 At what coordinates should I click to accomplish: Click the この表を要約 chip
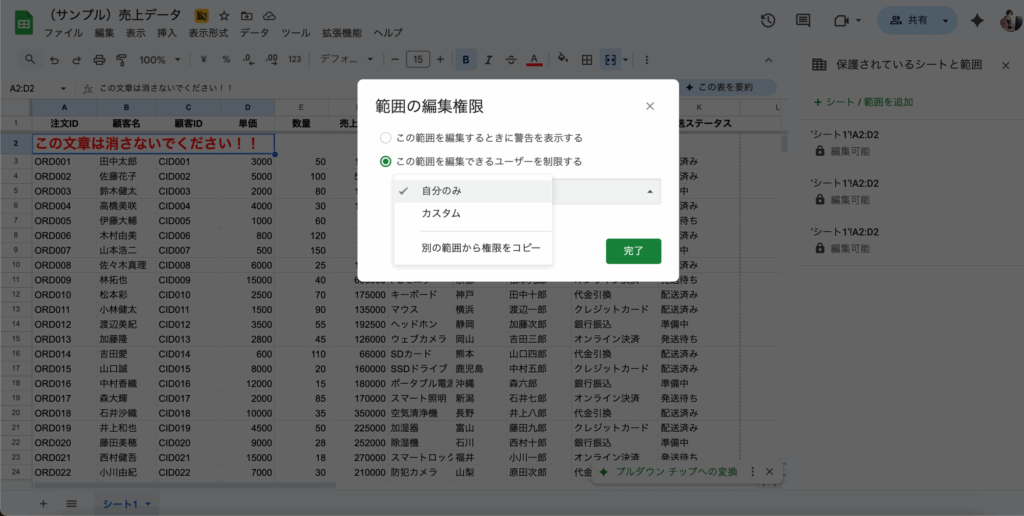coord(725,87)
